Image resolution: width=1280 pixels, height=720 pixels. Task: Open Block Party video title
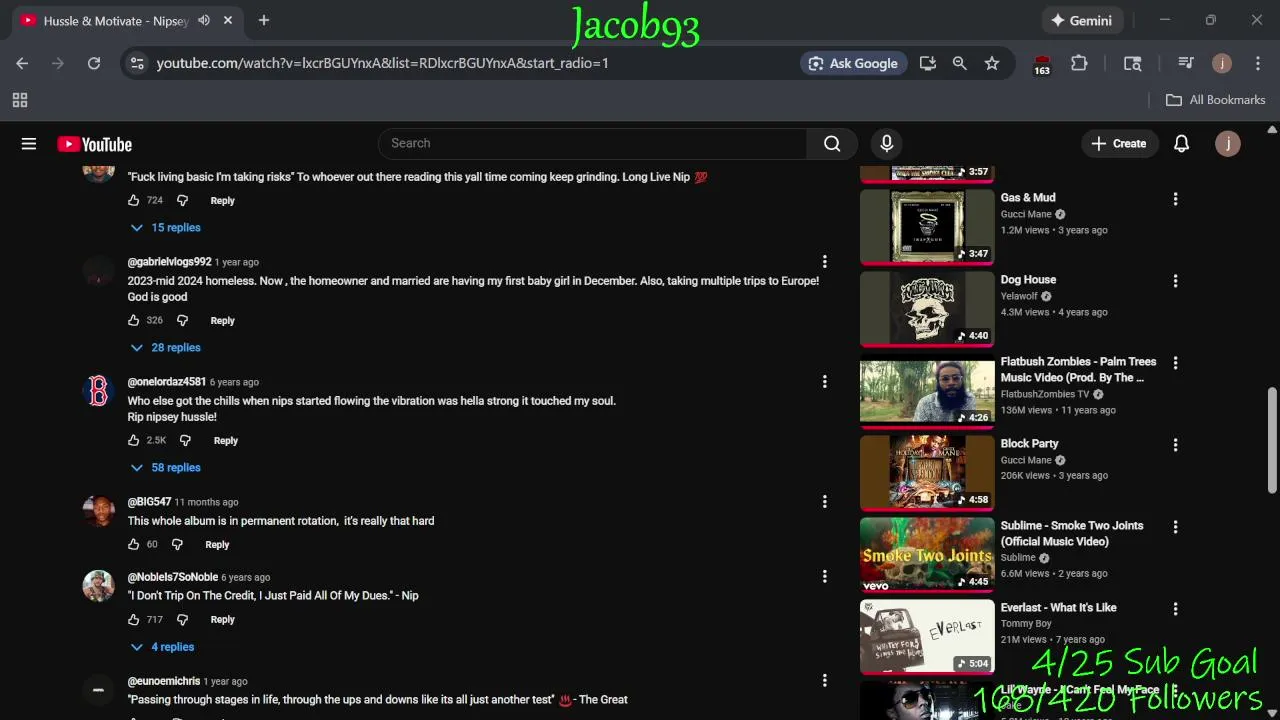1029,444
